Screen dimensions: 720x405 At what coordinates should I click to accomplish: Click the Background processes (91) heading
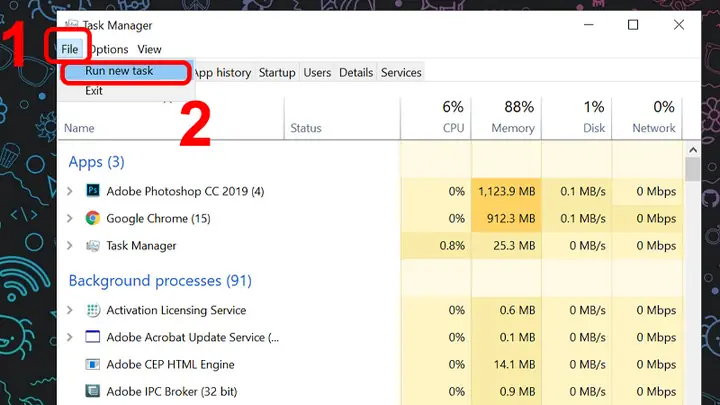pyautogui.click(x=160, y=281)
